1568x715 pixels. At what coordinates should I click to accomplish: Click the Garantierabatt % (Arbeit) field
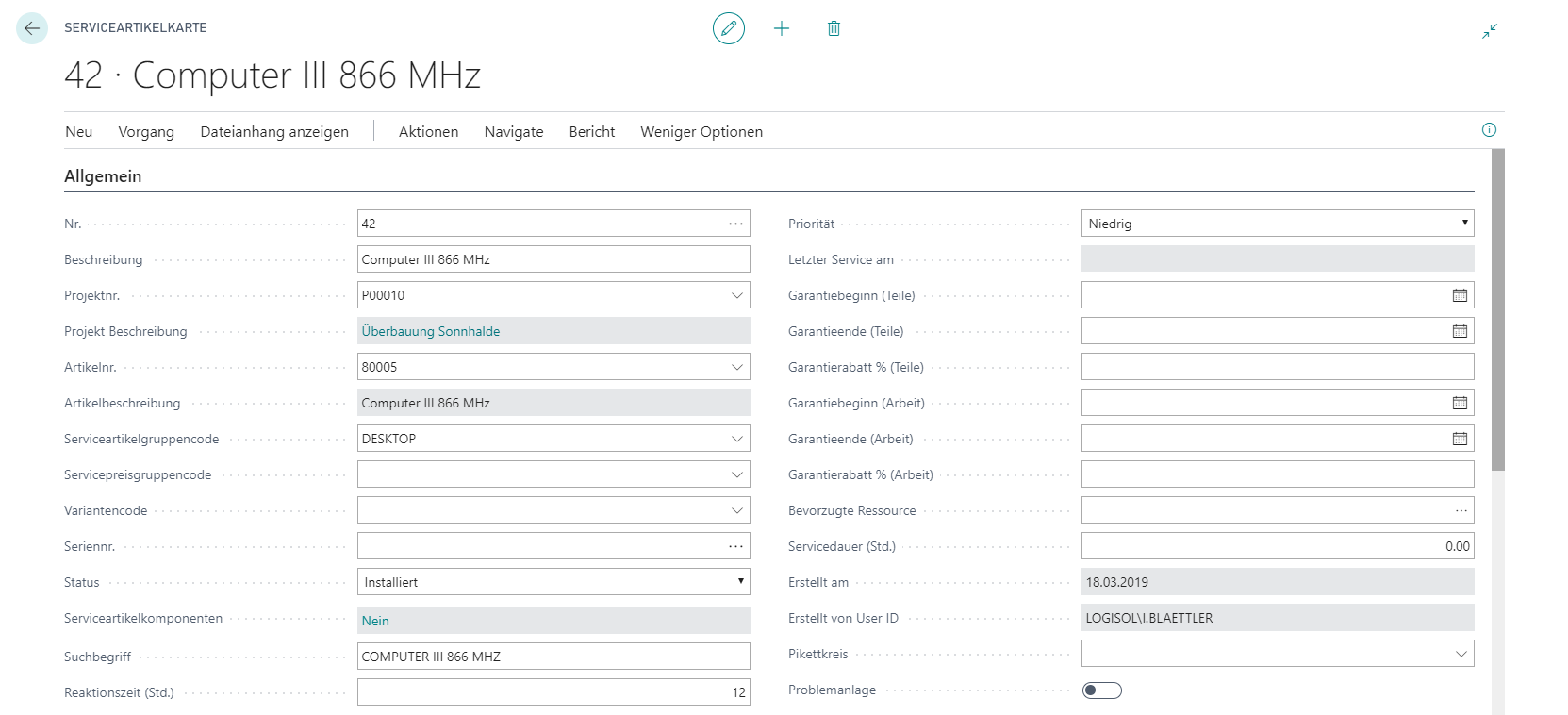click(1278, 474)
